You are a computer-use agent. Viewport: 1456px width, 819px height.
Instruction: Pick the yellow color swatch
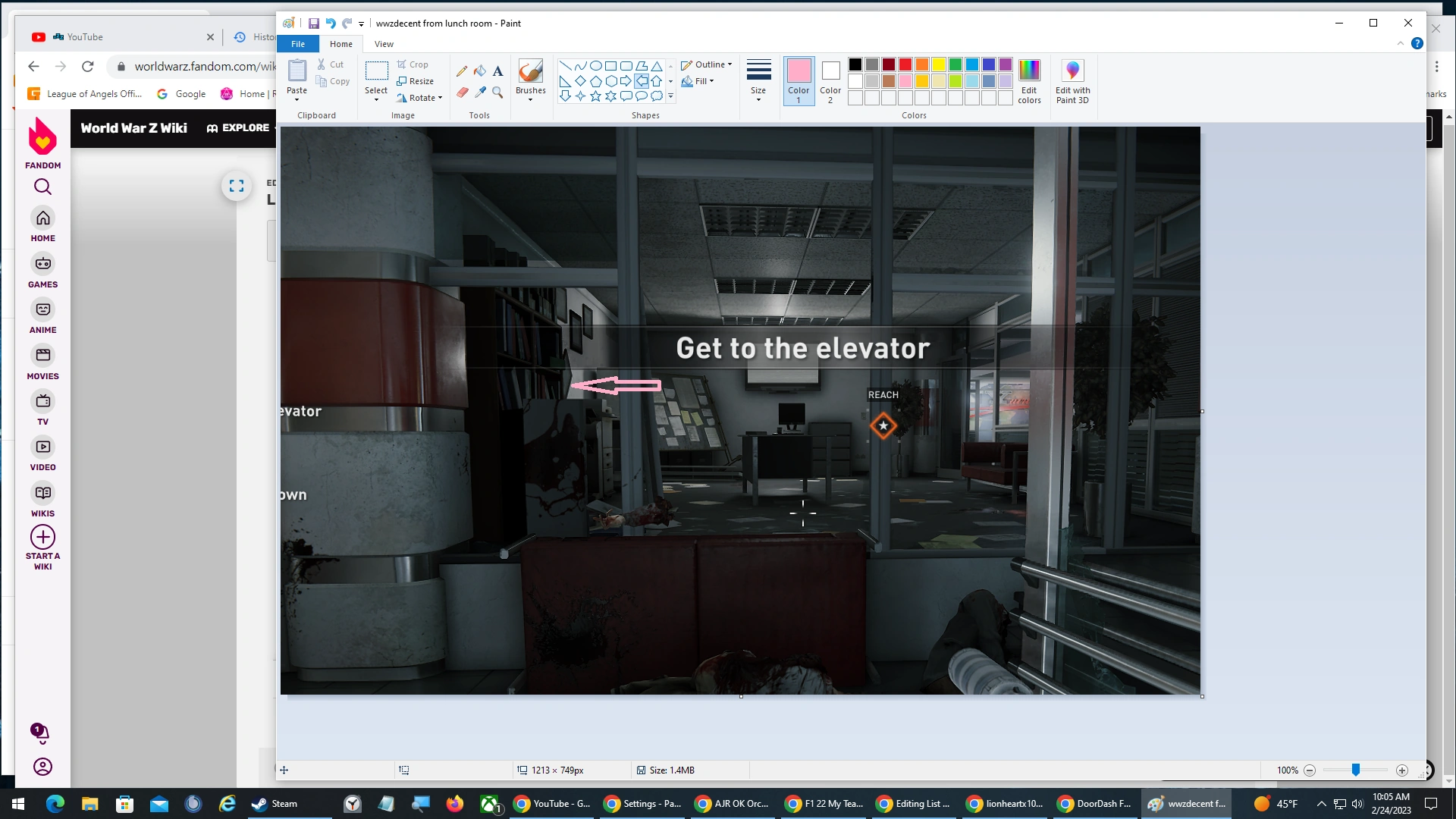click(939, 64)
